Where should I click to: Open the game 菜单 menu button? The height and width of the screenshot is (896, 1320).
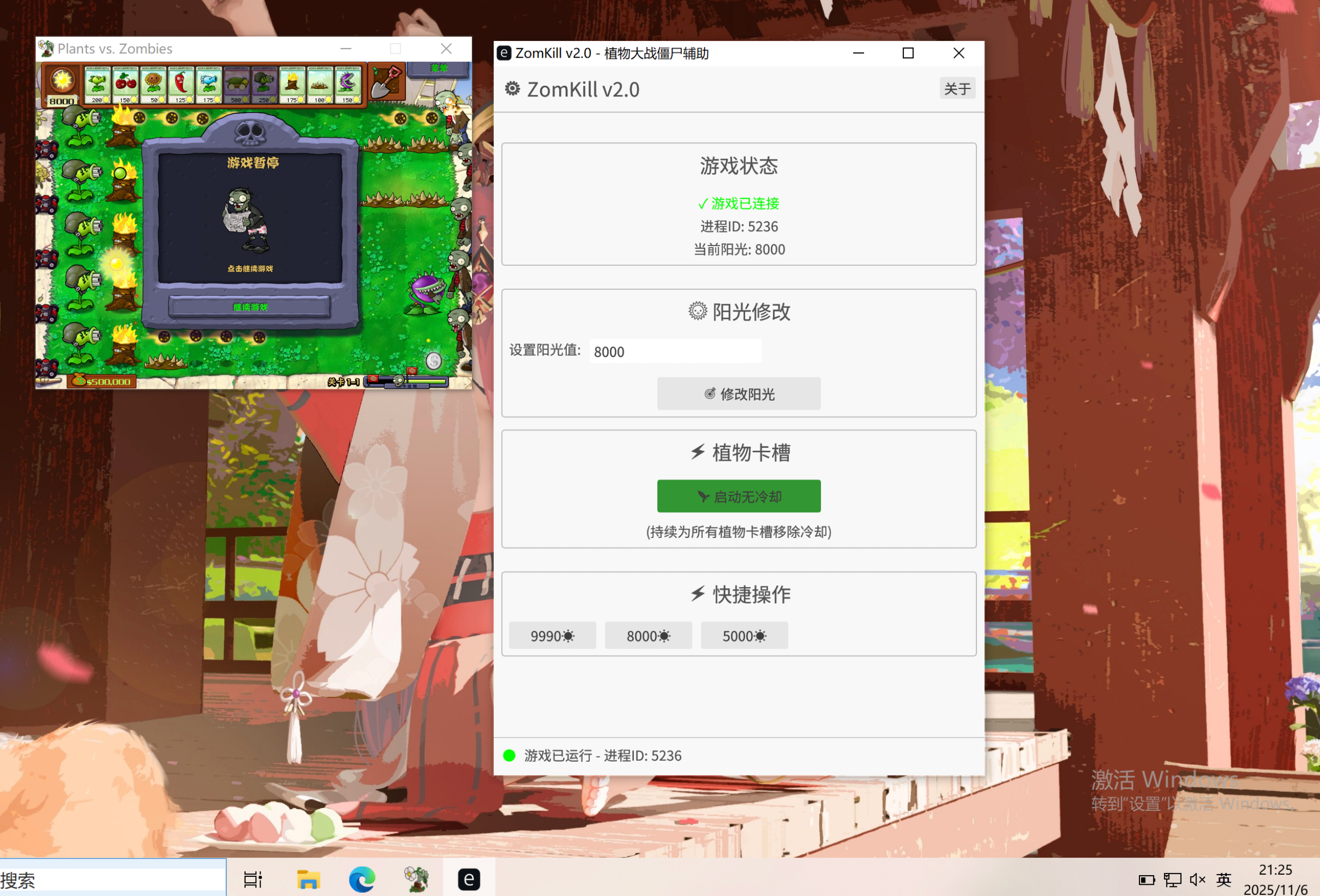(x=438, y=69)
